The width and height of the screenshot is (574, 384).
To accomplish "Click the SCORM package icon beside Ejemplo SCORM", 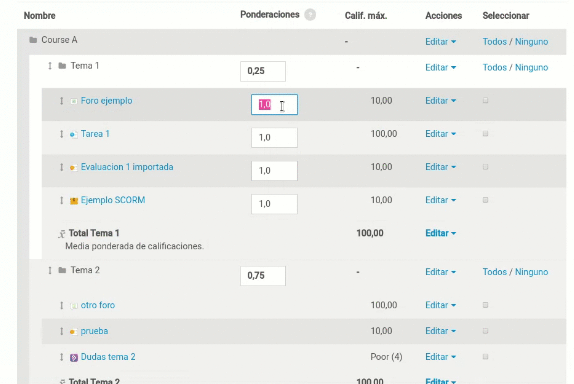I will (x=74, y=201).
